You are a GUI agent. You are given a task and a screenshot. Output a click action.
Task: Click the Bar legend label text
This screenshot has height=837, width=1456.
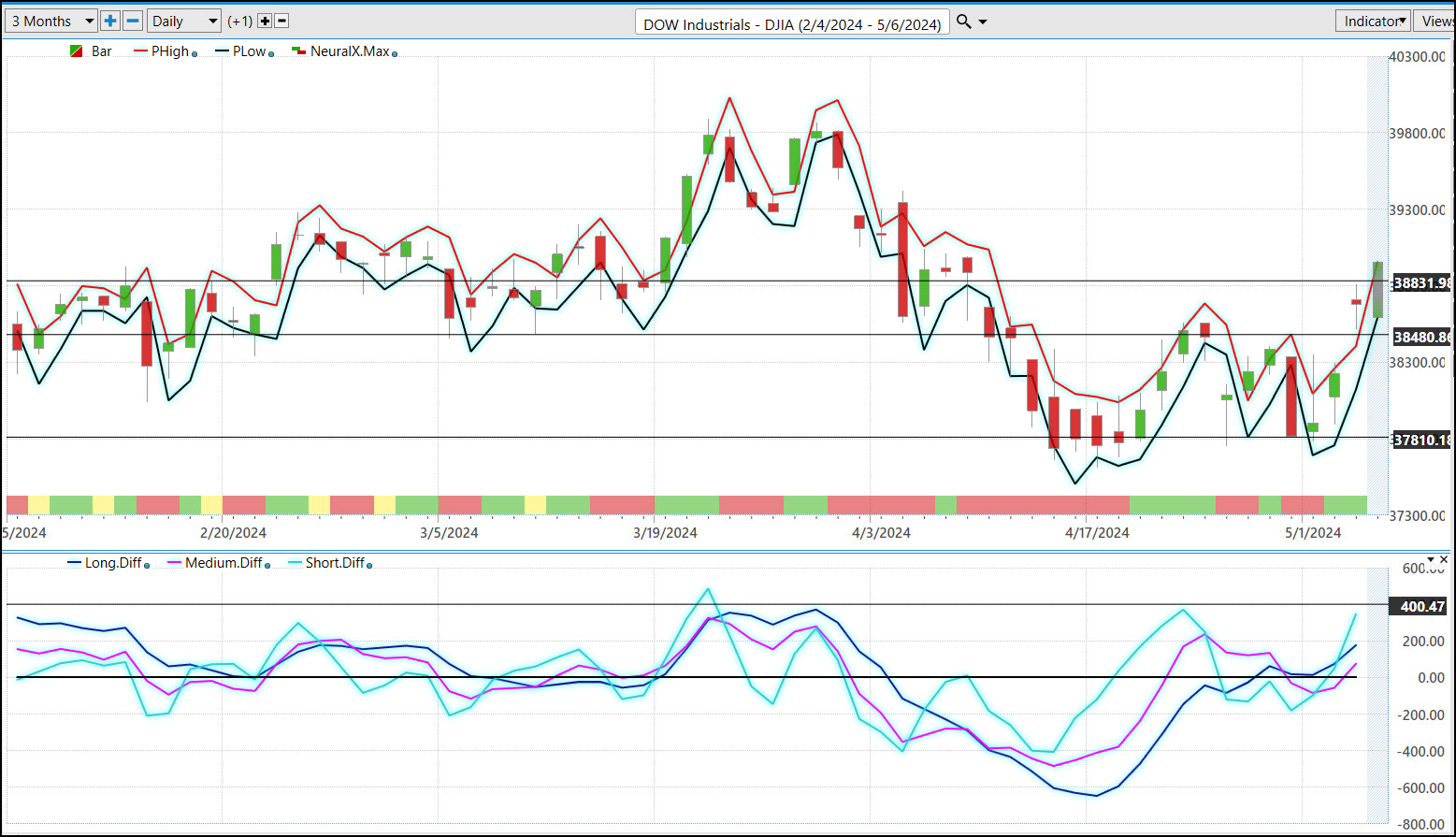[x=102, y=51]
